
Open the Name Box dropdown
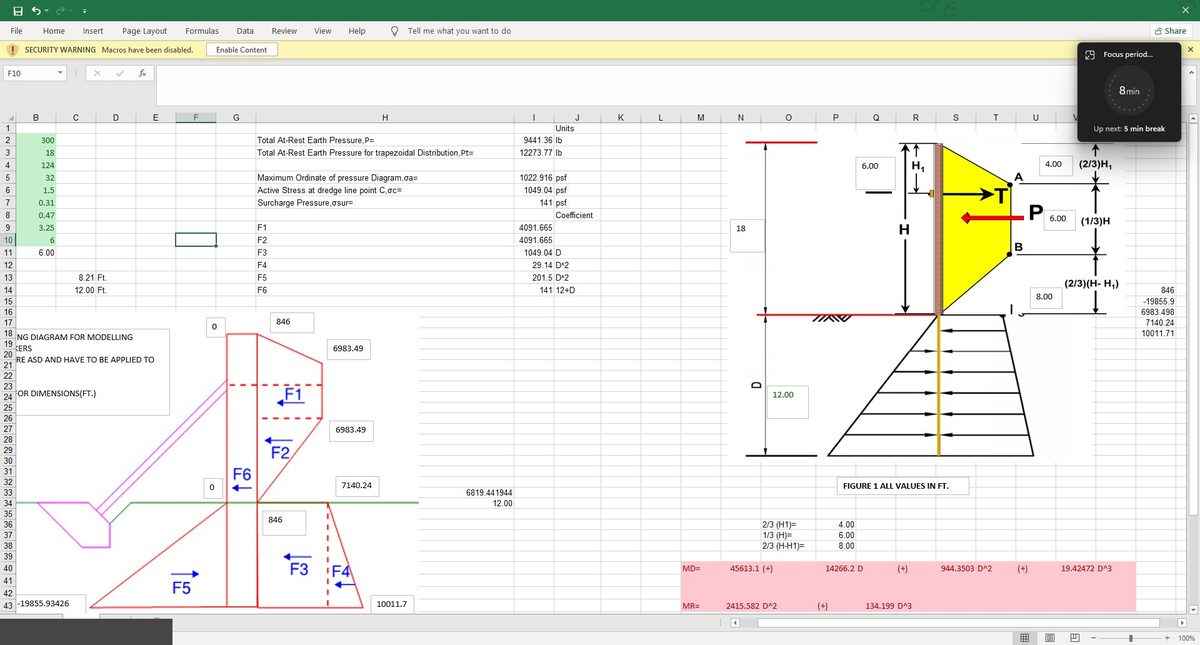[60, 73]
